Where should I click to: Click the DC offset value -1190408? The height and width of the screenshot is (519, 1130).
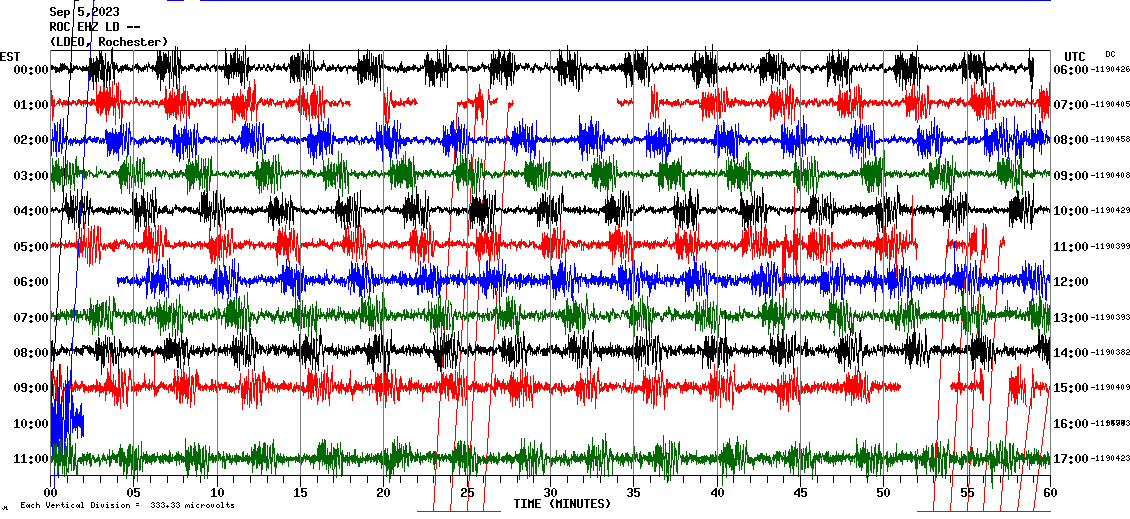tap(1109, 175)
